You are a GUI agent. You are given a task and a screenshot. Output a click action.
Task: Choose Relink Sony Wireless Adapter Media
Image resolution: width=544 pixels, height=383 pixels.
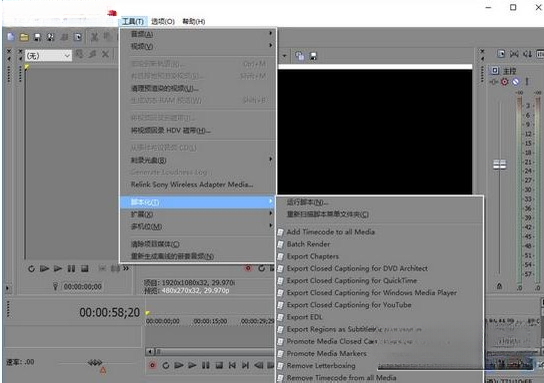click(x=197, y=185)
